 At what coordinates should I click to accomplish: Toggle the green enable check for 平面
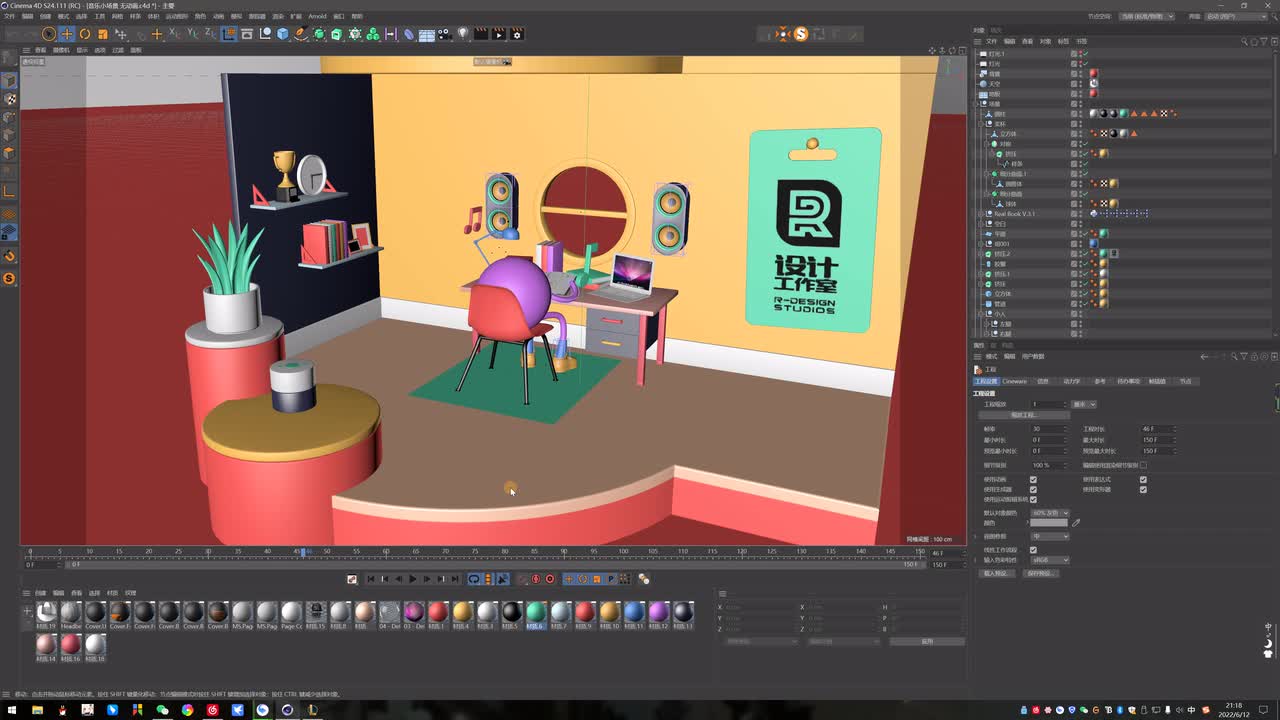click(x=1084, y=233)
